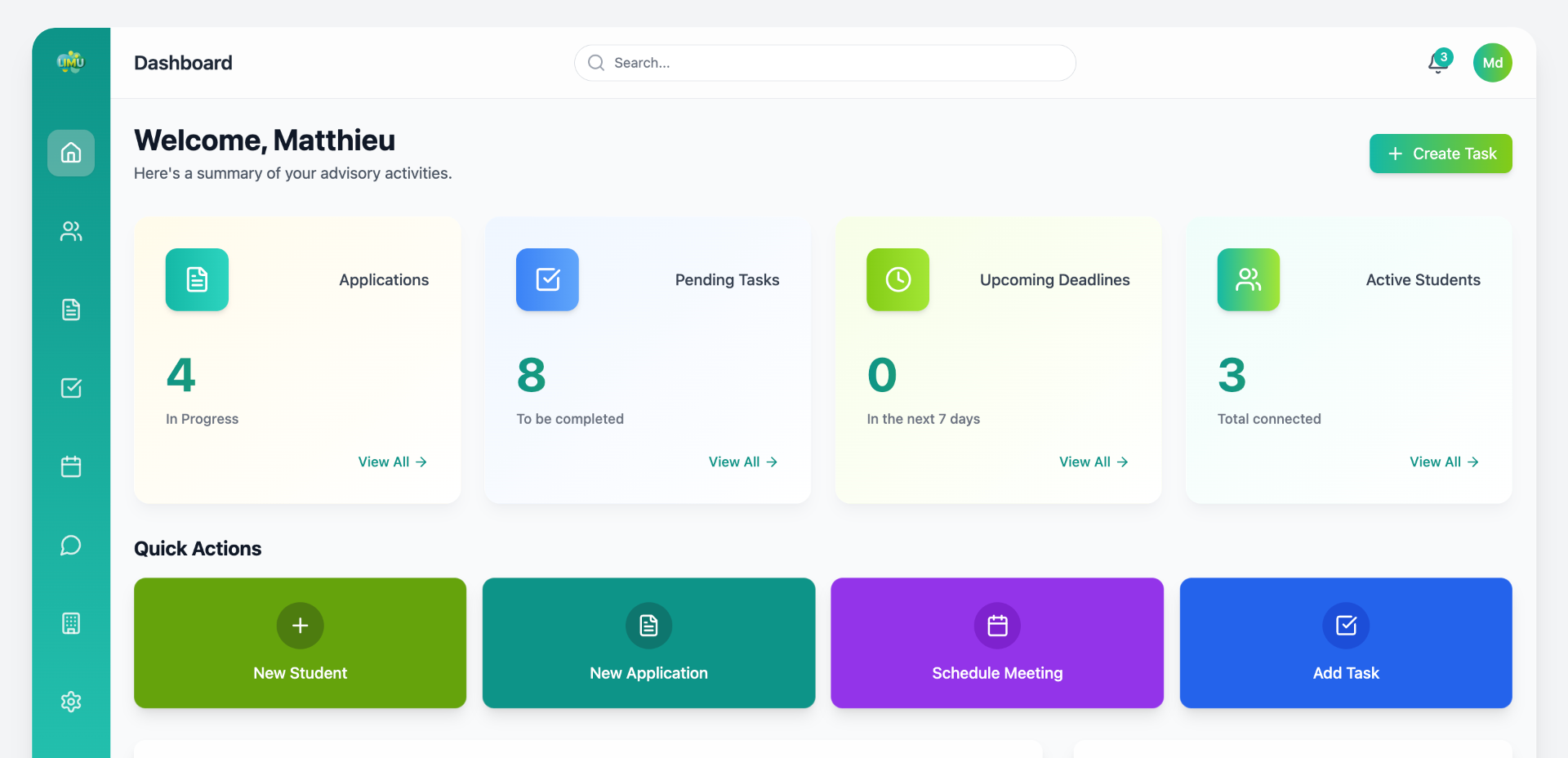This screenshot has height=758, width=1568.
Task: Open the calendar icon in the sidebar
Action: [71, 466]
